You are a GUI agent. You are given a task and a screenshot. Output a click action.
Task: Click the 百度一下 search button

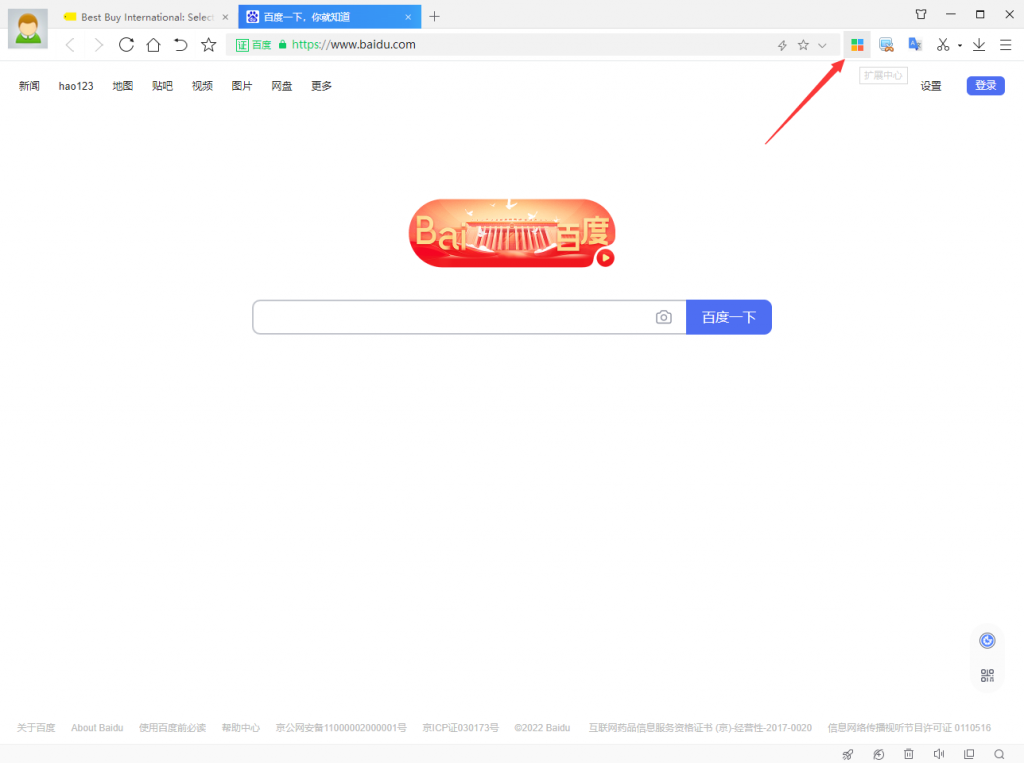point(729,317)
